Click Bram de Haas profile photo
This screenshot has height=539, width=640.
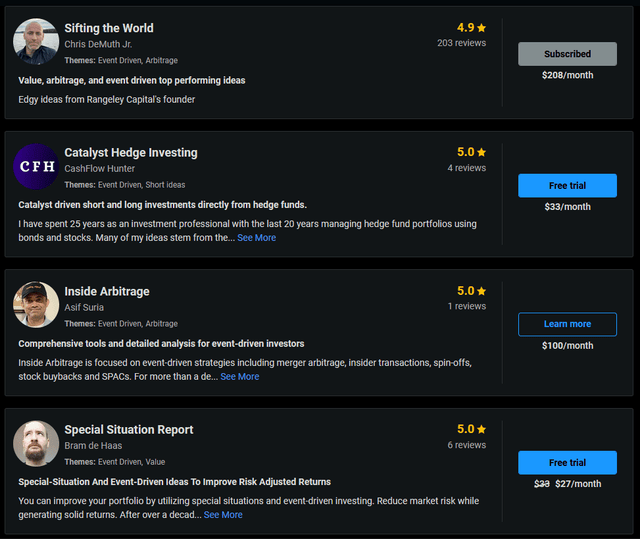click(x=36, y=443)
